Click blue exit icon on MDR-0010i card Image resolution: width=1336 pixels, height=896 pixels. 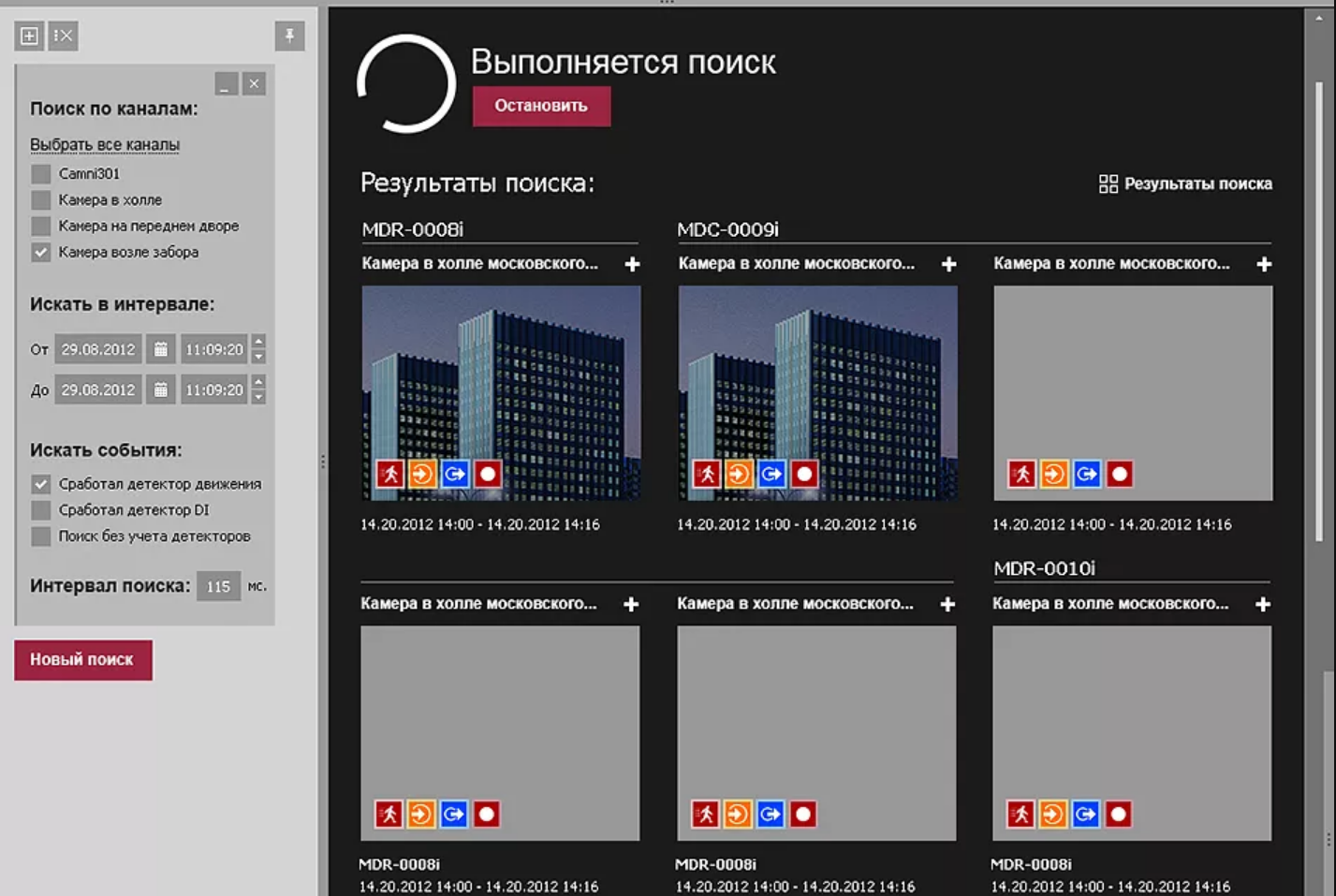(1086, 814)
